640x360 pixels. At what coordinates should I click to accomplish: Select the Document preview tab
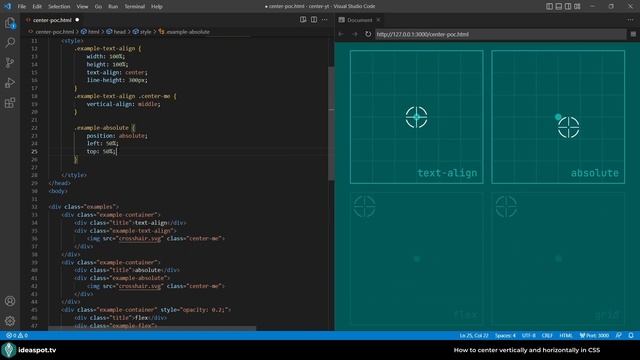[x=359, y=20]
